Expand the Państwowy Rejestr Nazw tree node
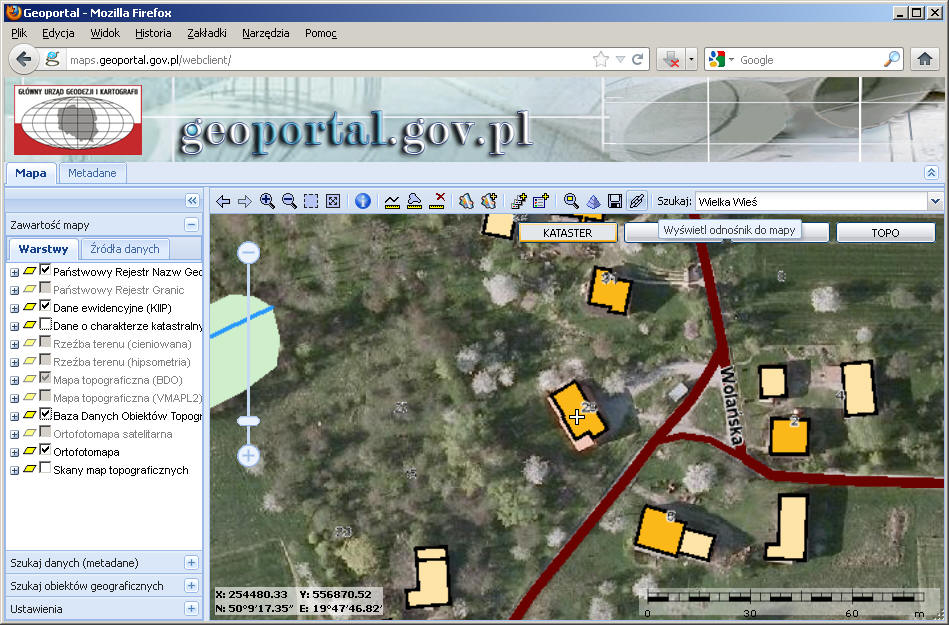Screen dimensions: 949x625 click(x=15, y=272)
